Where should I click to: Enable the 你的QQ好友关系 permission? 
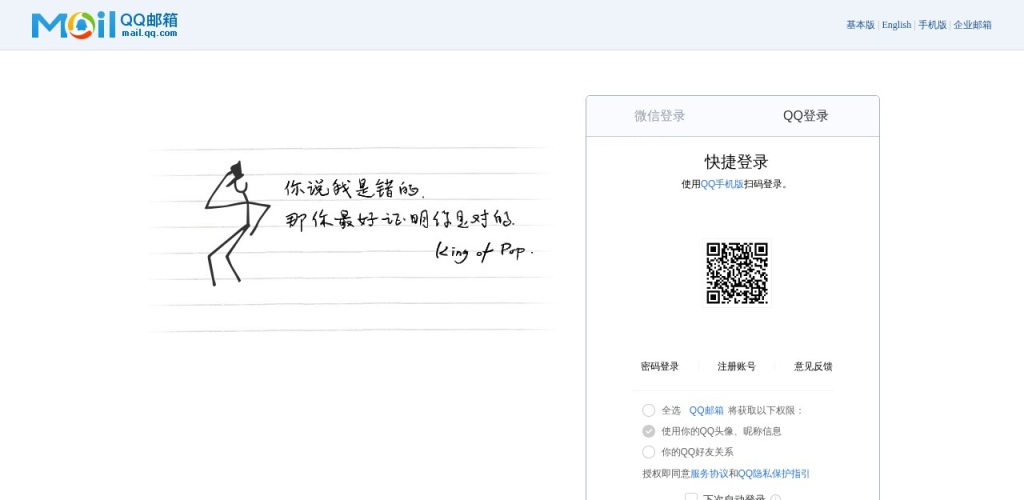pos(649,452)
